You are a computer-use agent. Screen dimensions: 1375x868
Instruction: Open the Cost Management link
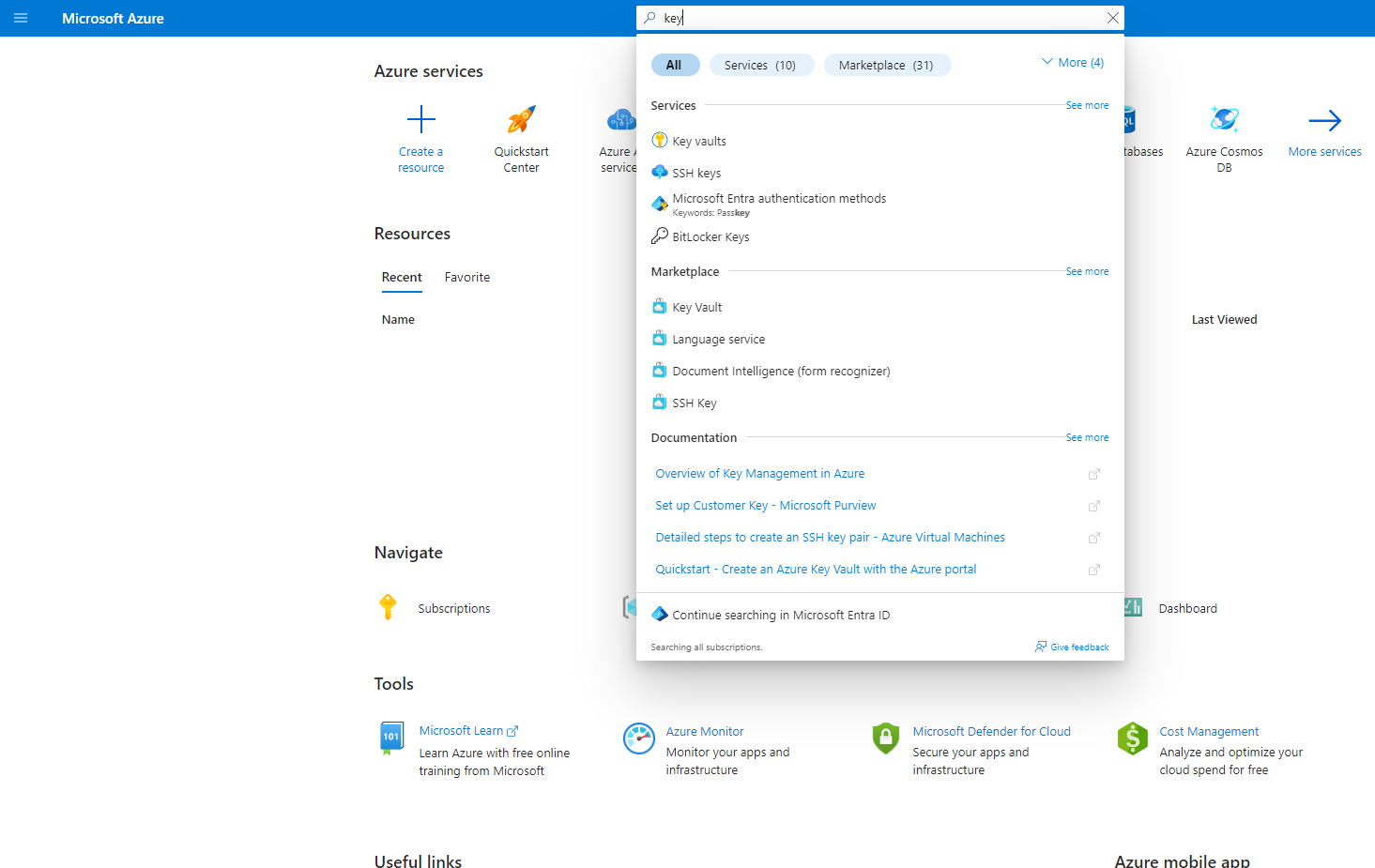(x=1209, y=732)
